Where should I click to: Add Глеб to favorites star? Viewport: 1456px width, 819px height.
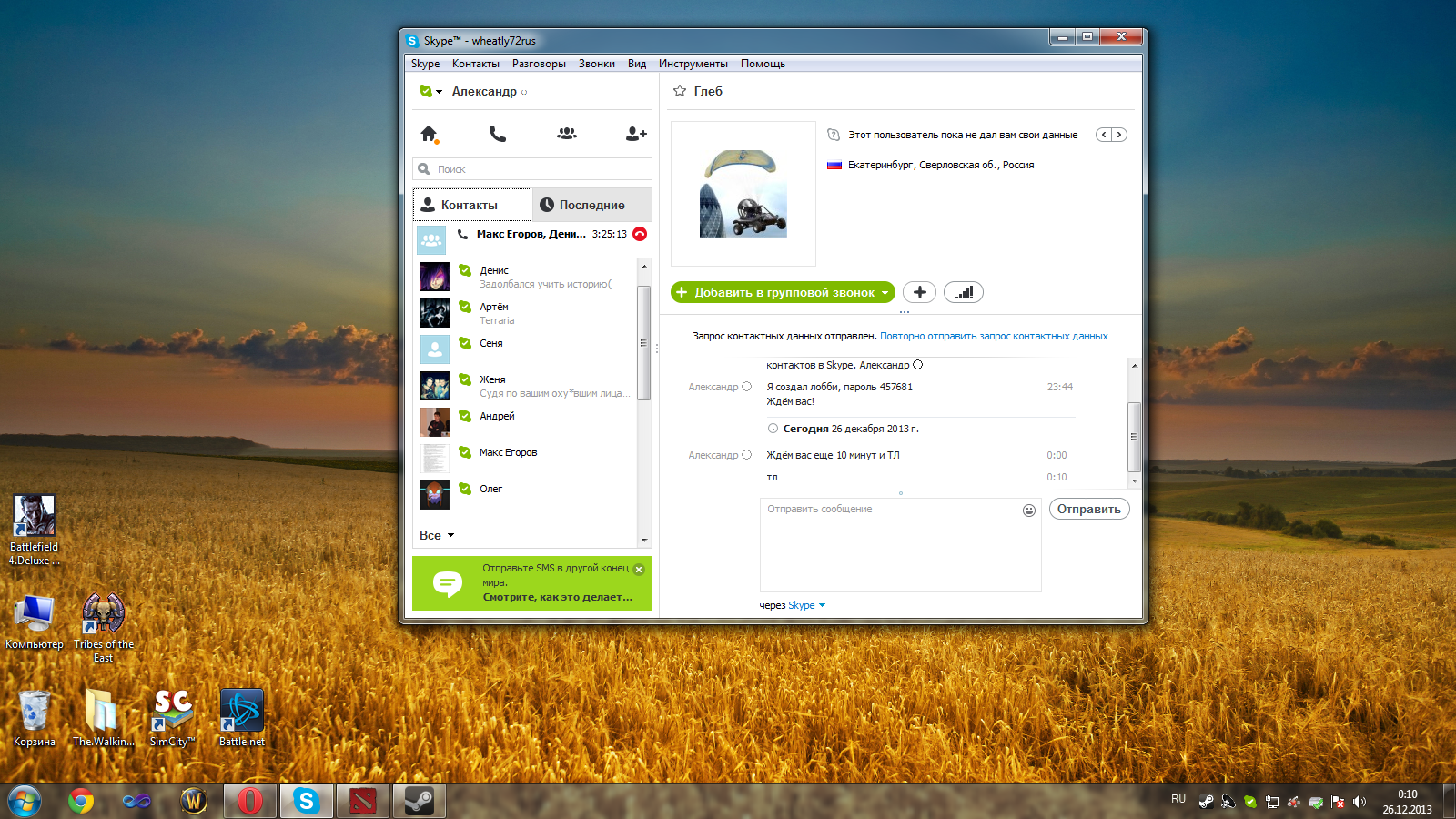coord(679,91)
